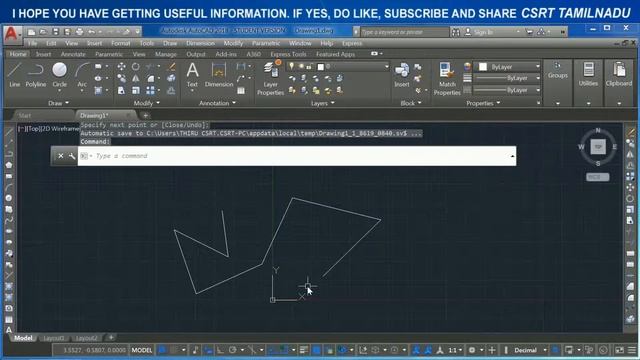Expand the Properties panel dropdown
The image size is (640, 360).
point(483,103)
